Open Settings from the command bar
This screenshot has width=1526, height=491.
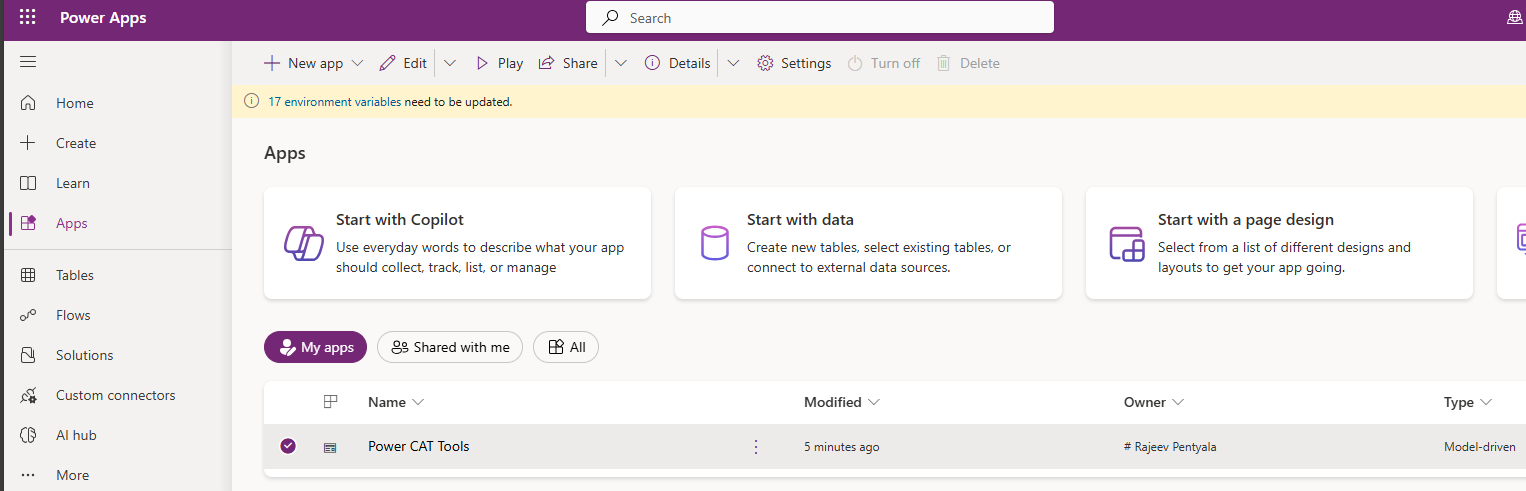(794, 63)
